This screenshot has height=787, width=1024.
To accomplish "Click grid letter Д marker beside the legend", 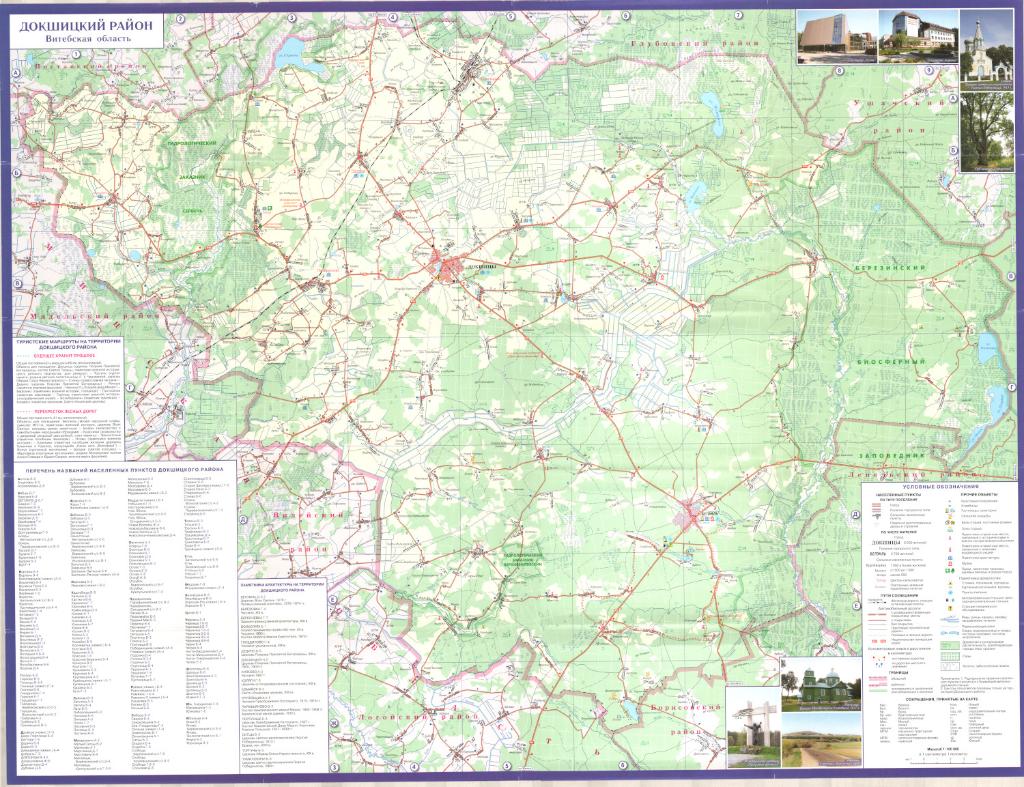I will 856,514.
